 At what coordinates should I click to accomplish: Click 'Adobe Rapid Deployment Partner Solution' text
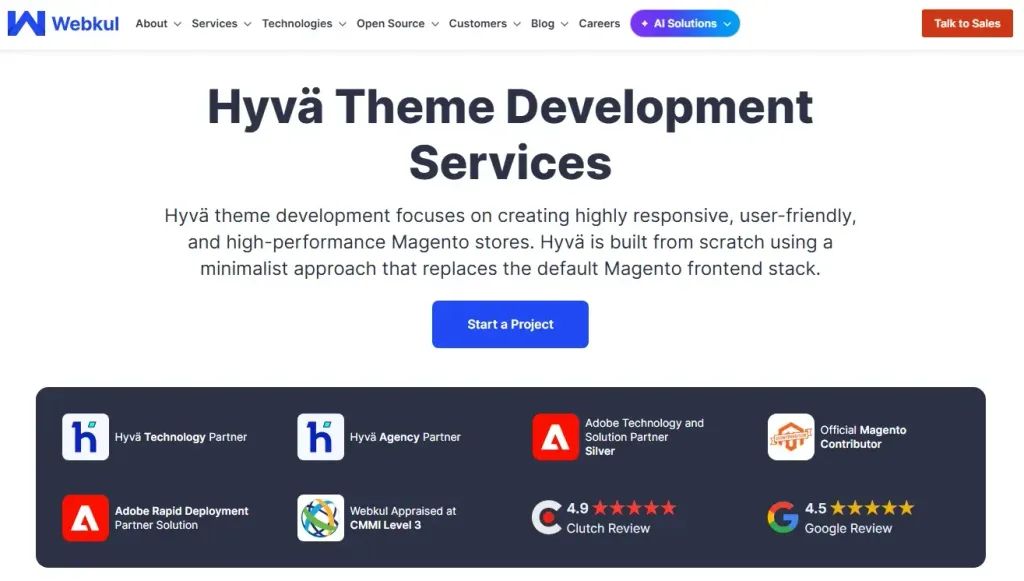(x=182, y=518)
